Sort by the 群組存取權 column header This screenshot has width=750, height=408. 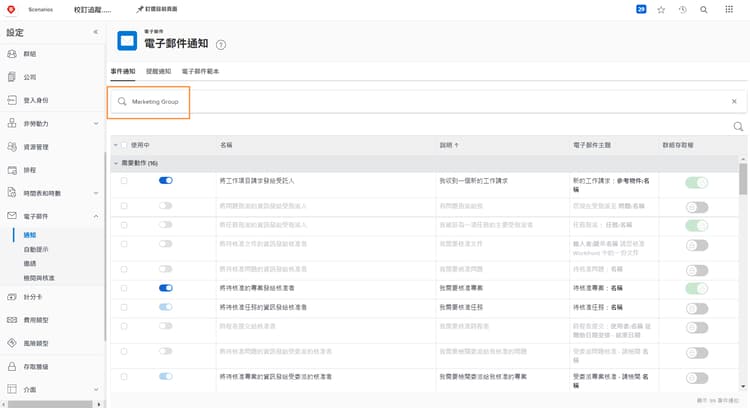point(678,145)
